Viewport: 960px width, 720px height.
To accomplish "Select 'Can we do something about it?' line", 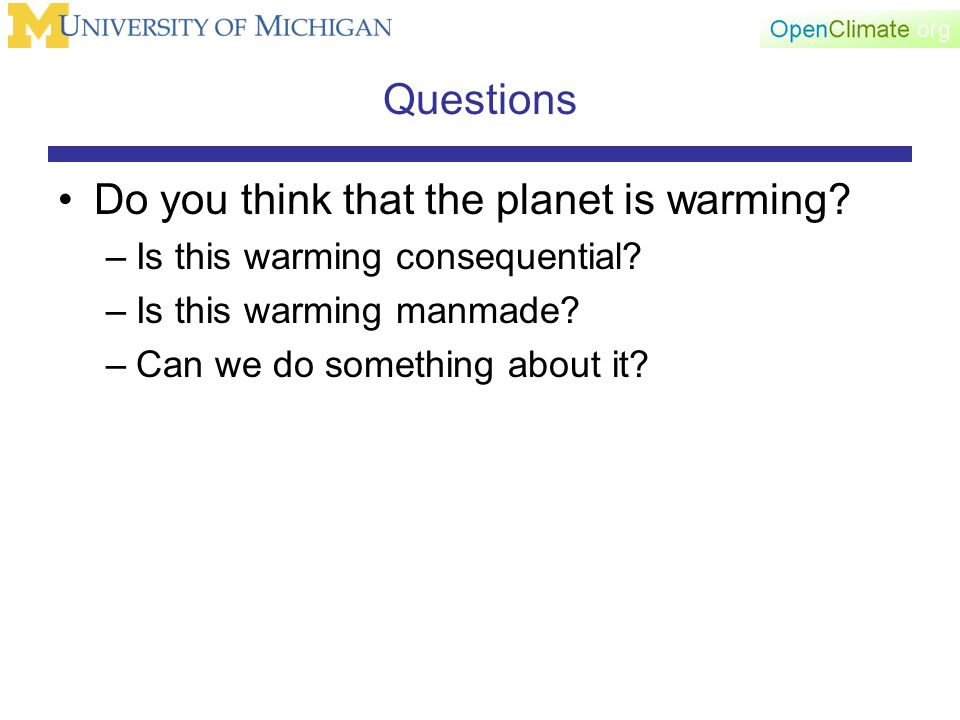I will click(x=392, y=366).
